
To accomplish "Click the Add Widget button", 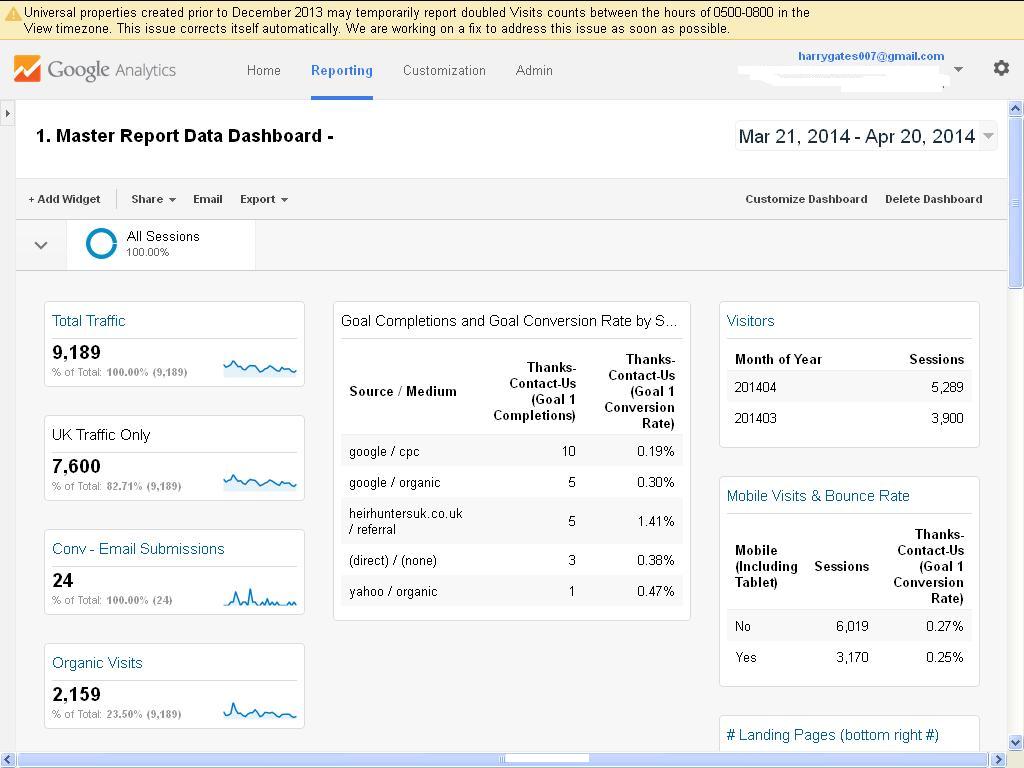I will coord(64,199).
